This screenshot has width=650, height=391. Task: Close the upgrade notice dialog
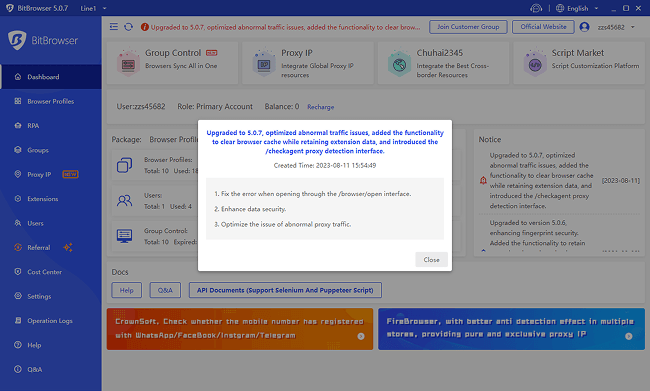click(x=431, y=260)
